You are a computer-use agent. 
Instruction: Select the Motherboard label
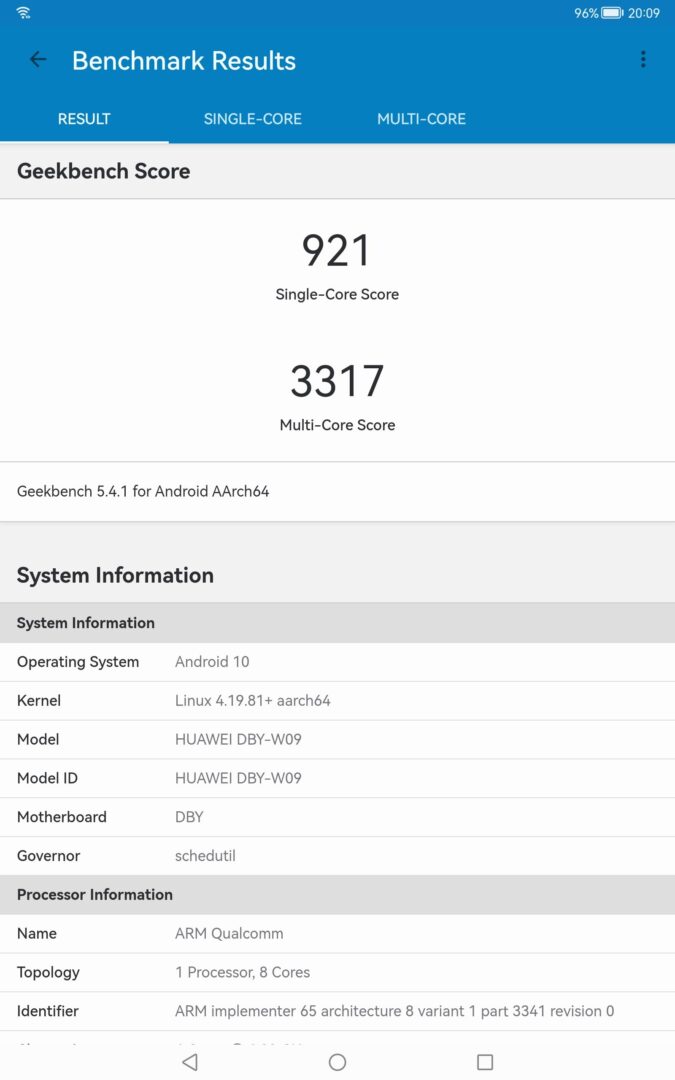(61, 817)
